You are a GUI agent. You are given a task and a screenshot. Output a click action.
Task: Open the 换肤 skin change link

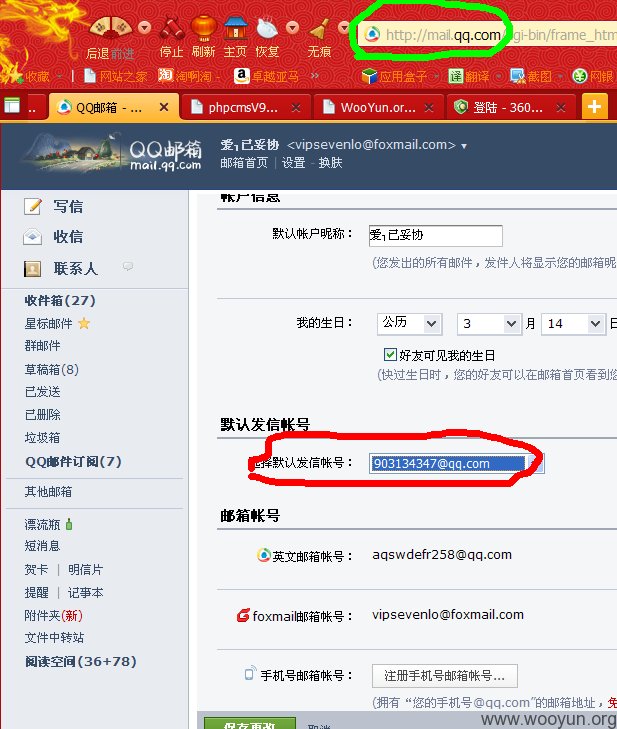coord(331,163)
